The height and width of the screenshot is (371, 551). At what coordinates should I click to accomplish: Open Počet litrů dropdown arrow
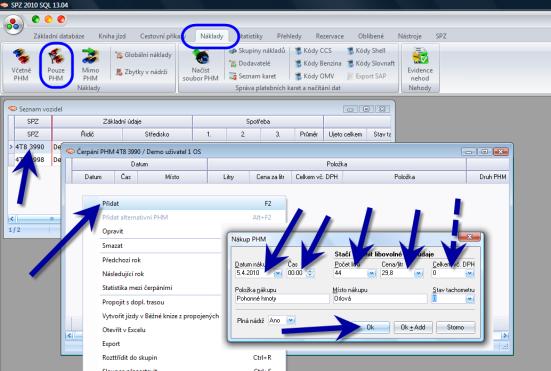coord(371,273)
